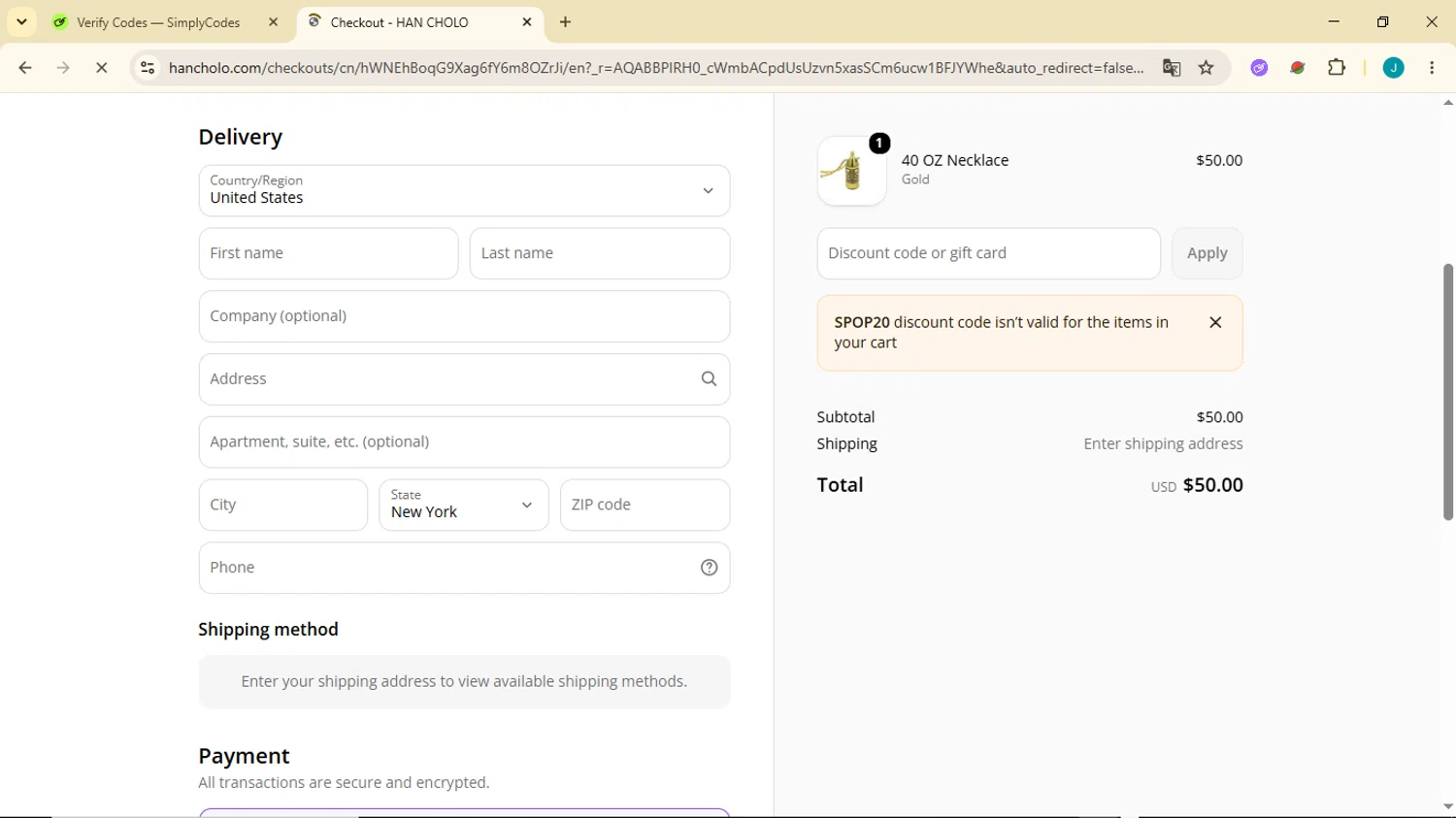
Task: Click the 40 OZ Necklace product name
Action: coord(954,160)
